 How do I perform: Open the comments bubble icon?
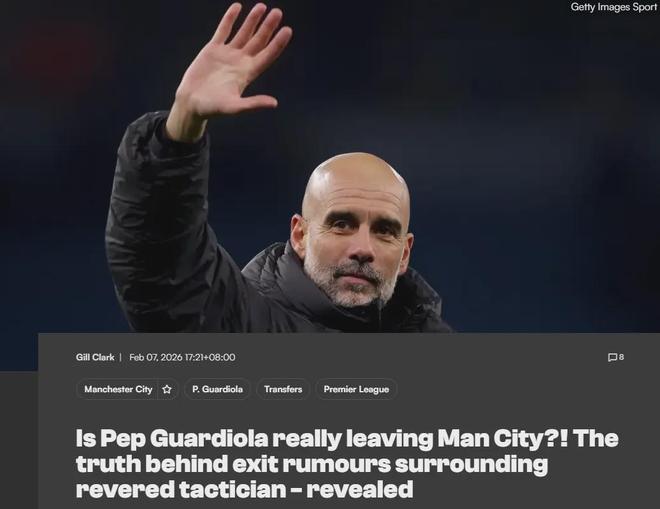(x=612, y=357)
